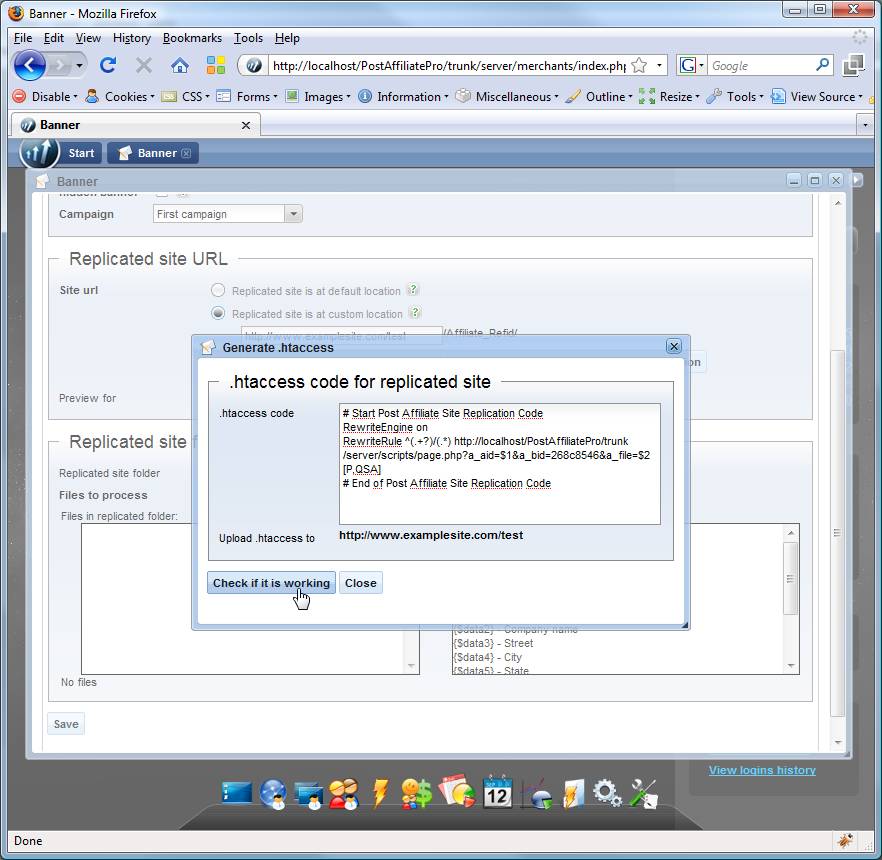Image resolution: width=882 pixels, height=860 pixels.
Task: Click the scroll-down arrow of the files list
Action: 411,666
